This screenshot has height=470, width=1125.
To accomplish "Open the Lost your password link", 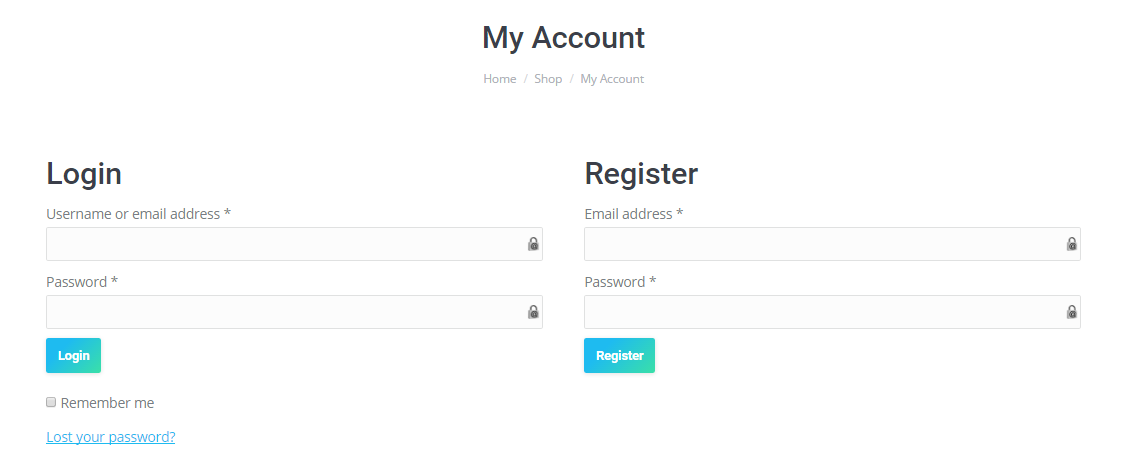I will 110,437.
